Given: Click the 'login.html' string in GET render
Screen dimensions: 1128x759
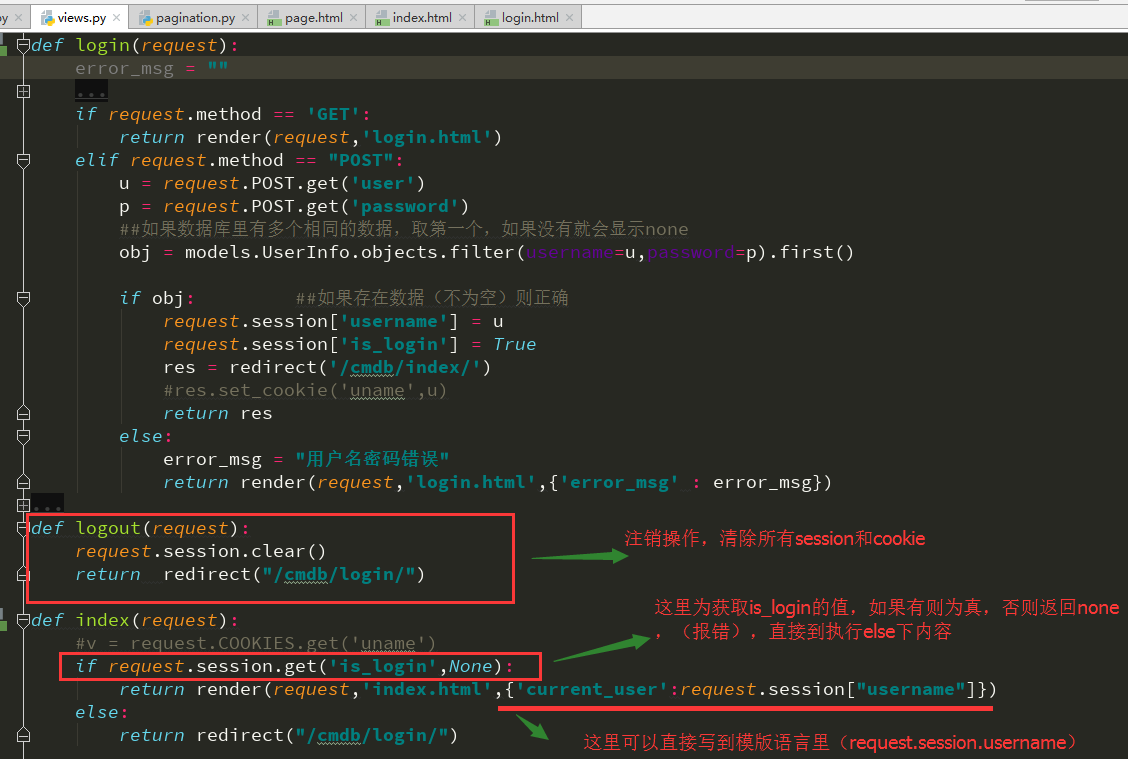Looking at the screenshot, I should click(x=433, y=137).
